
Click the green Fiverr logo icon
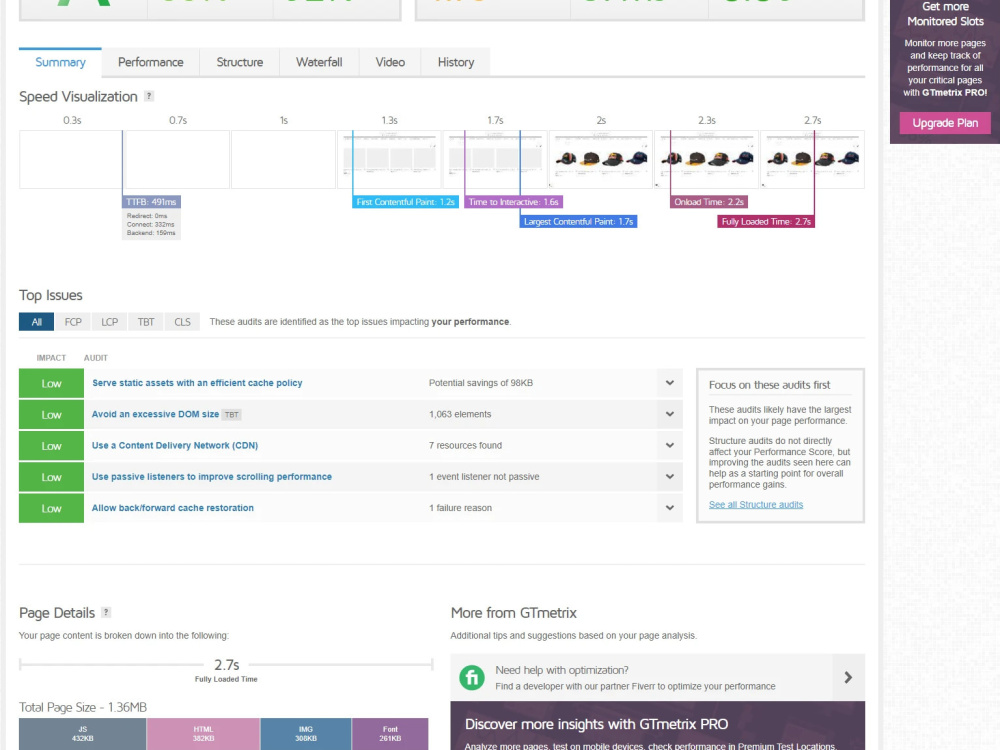[x=472, y=677]
